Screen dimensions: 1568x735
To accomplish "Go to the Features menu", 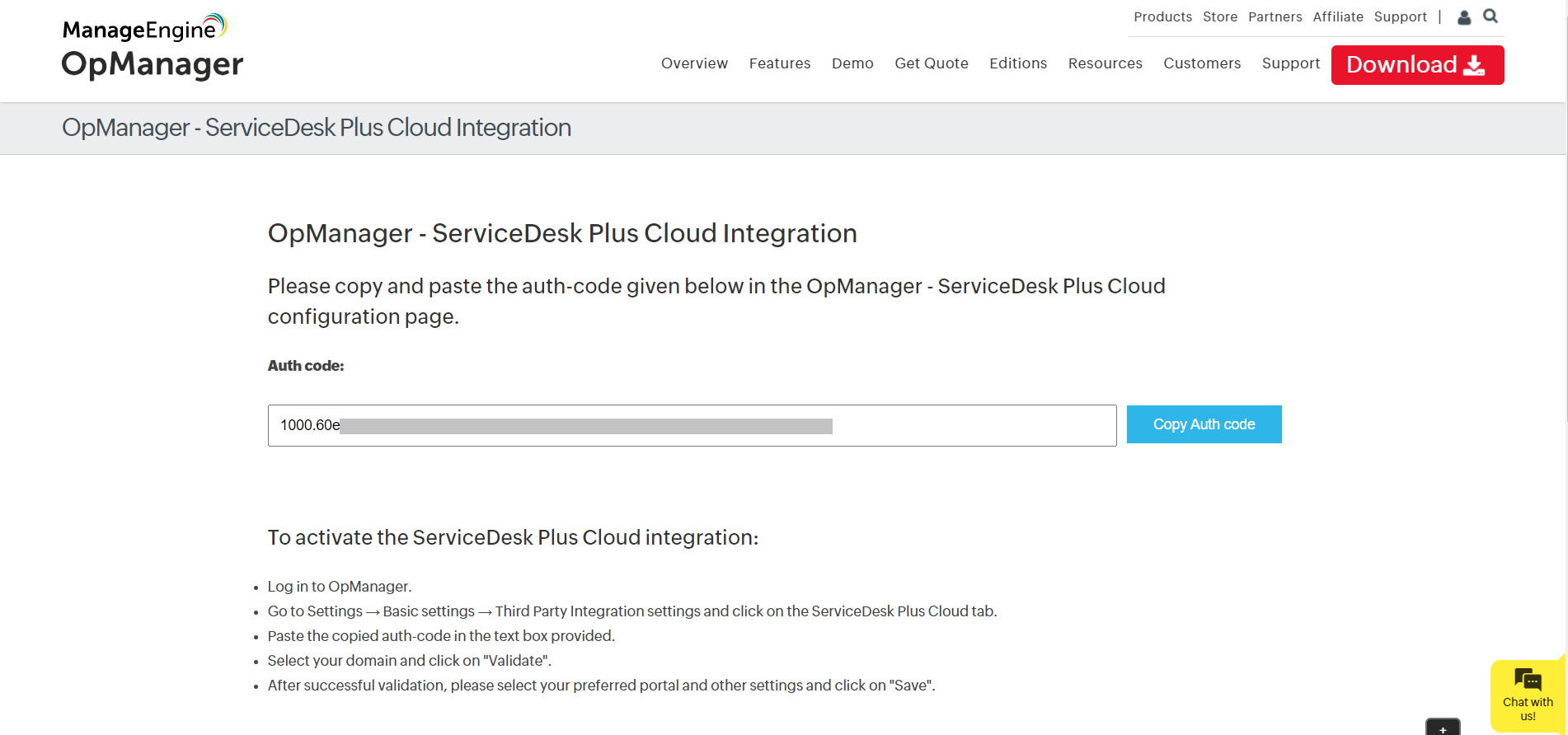I will coord(779,63).
